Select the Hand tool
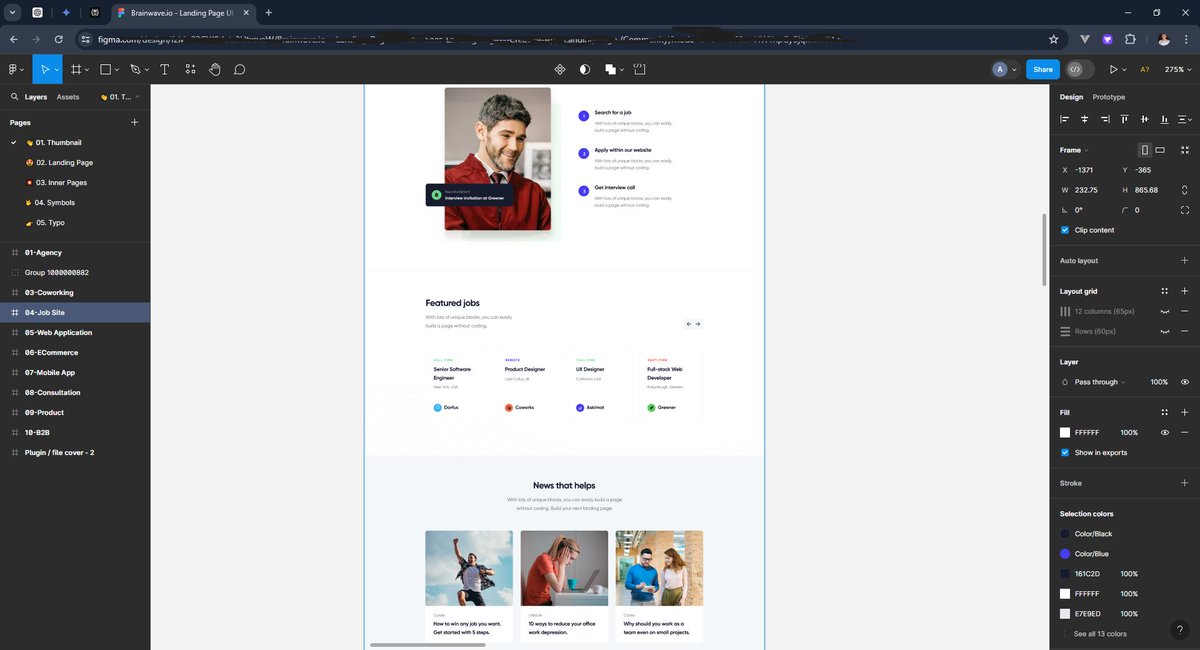 [215, 69]
